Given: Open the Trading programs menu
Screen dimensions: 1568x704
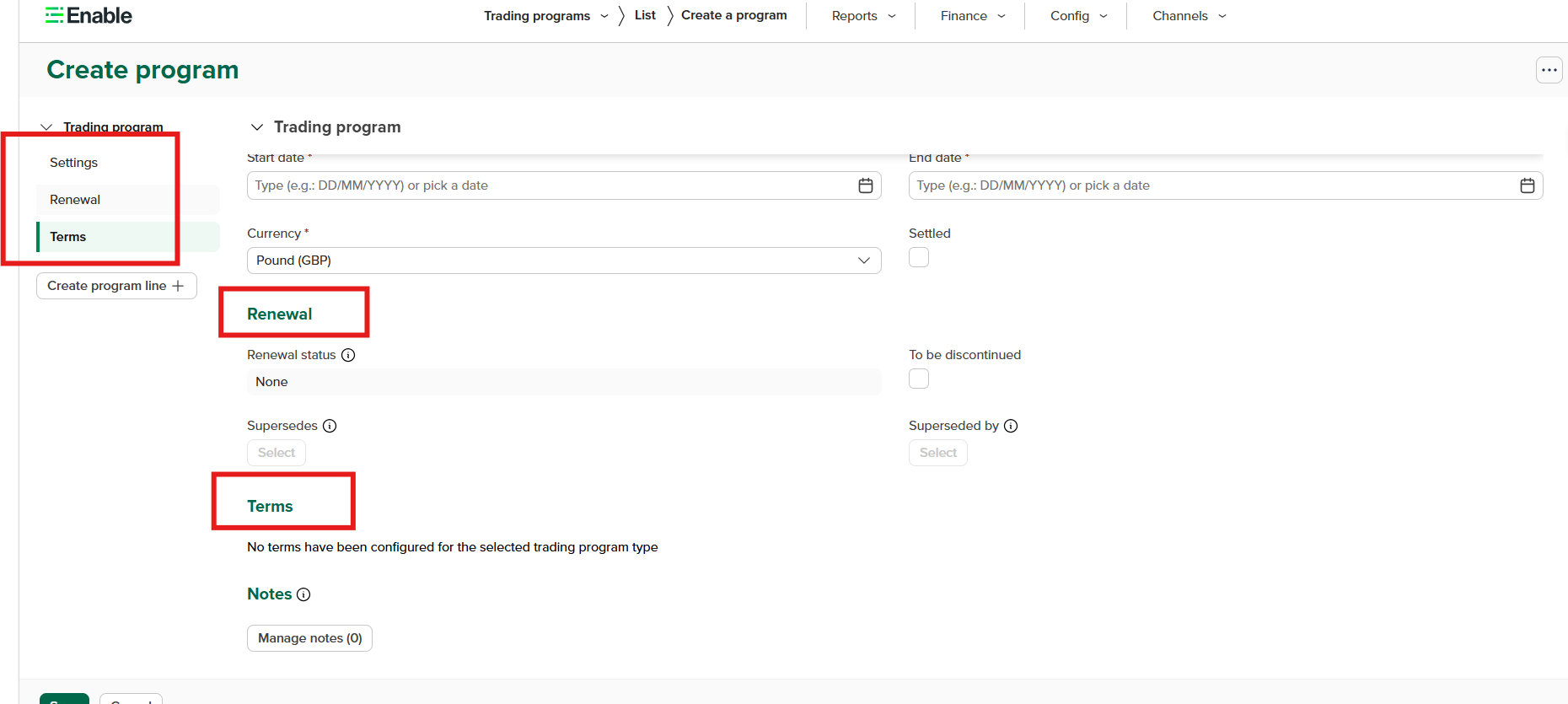Looking at the screenshot, I should [545, 16].
